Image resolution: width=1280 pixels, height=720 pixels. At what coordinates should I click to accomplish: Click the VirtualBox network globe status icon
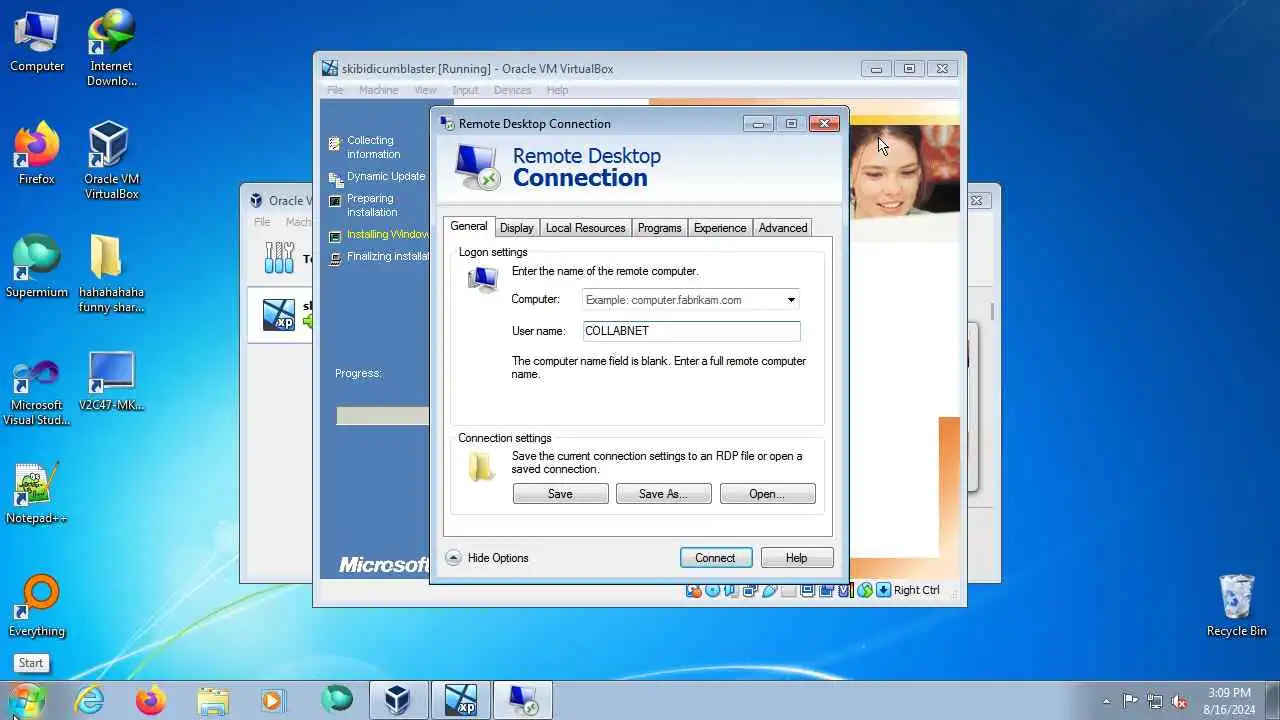(x=865, y=590)
